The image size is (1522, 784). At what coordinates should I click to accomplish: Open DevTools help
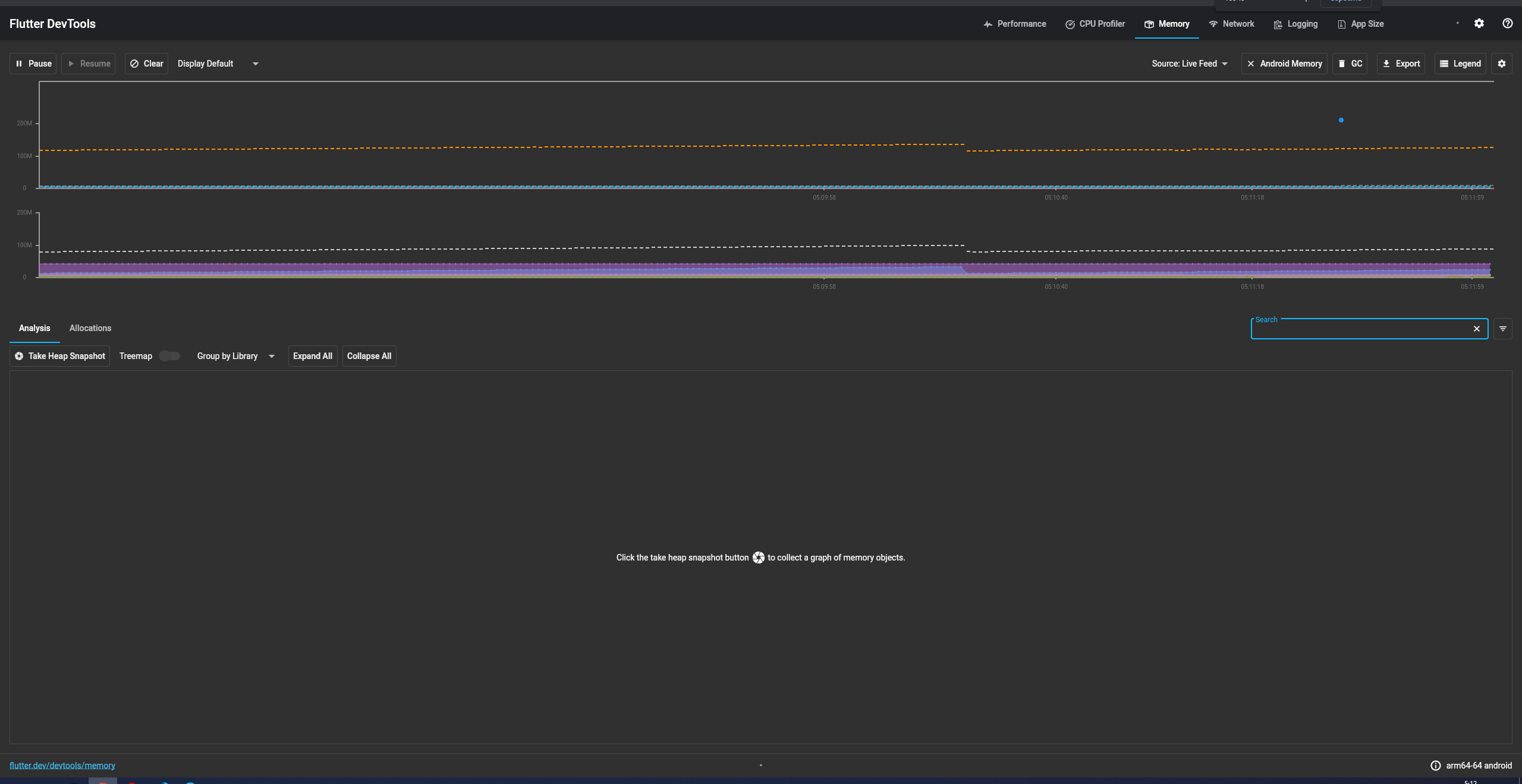1507,23
